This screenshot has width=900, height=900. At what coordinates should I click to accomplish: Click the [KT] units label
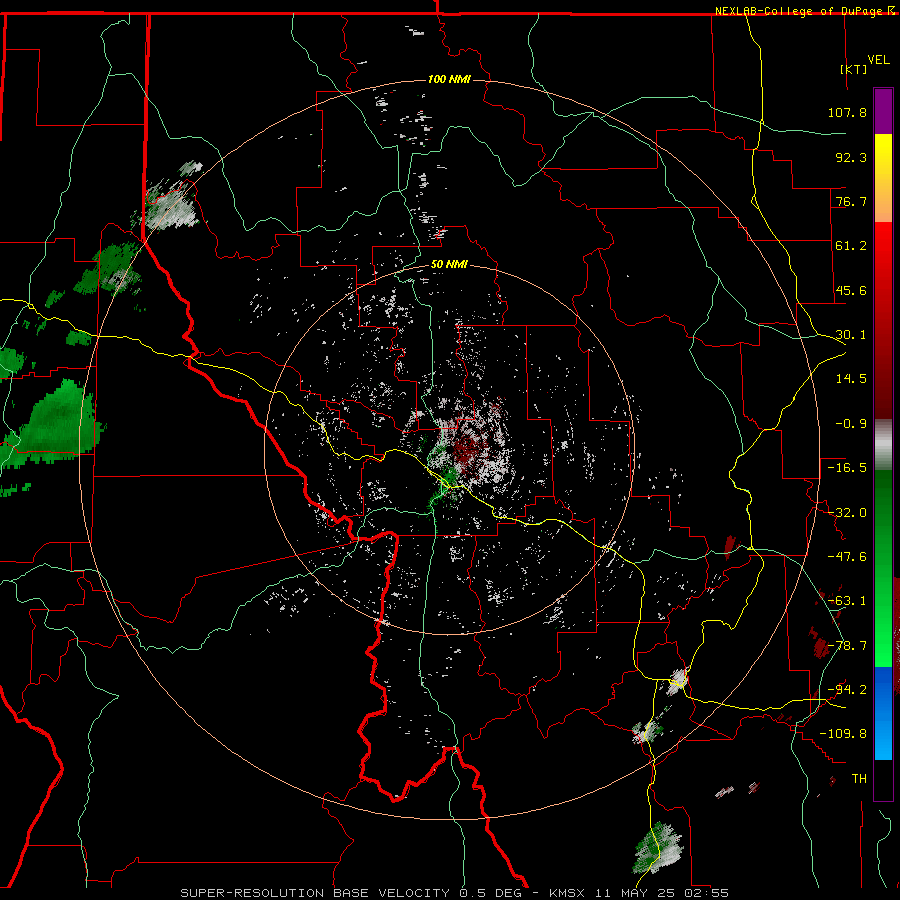(x=853, y=69)
